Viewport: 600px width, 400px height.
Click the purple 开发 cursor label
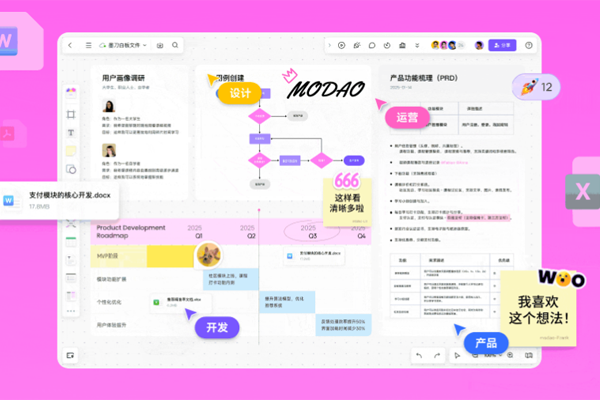click(217, 327)
